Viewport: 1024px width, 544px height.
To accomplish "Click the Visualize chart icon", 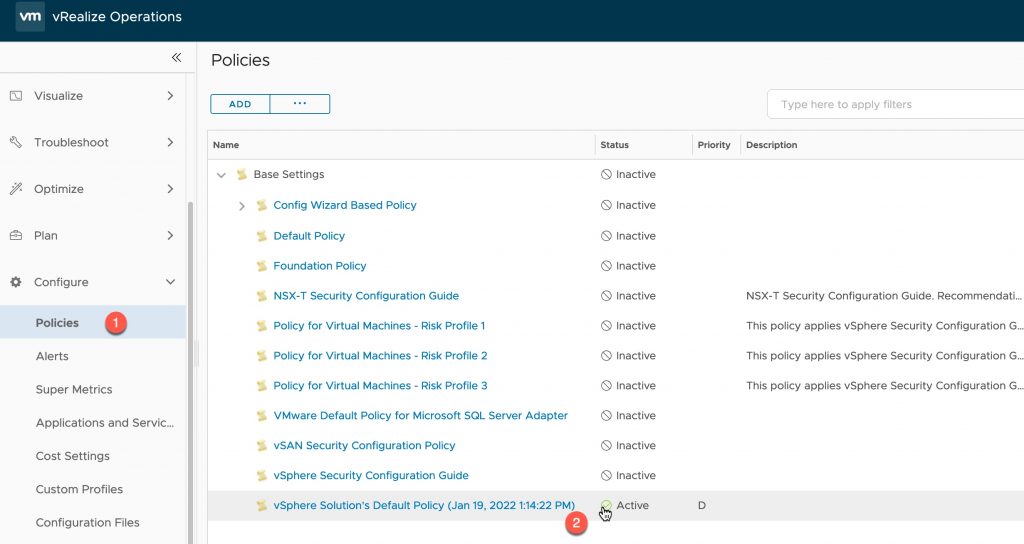I will pyautogui.click(x=16, y=96).
